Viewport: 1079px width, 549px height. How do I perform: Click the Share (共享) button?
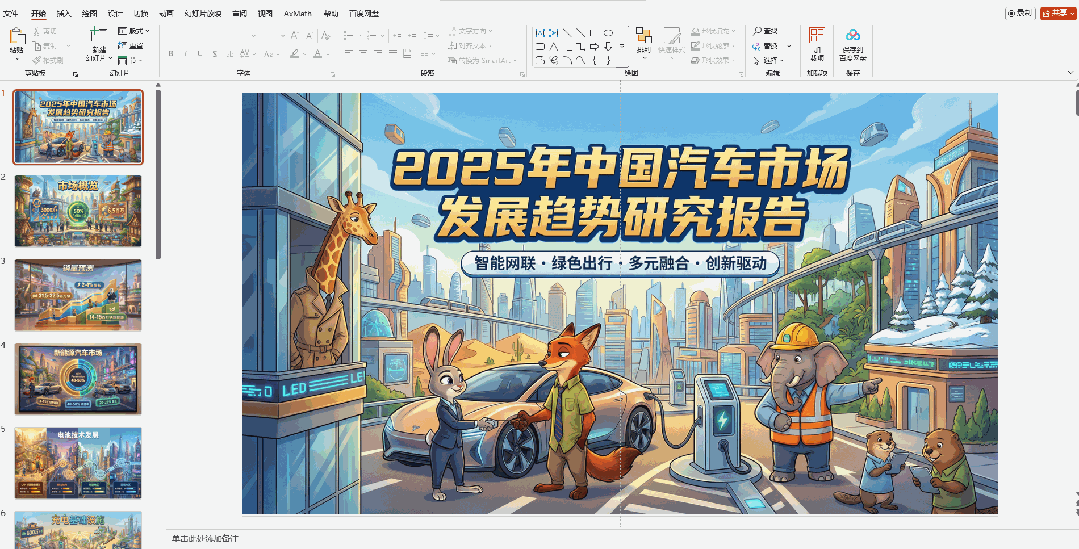[x=1058, y=13]
